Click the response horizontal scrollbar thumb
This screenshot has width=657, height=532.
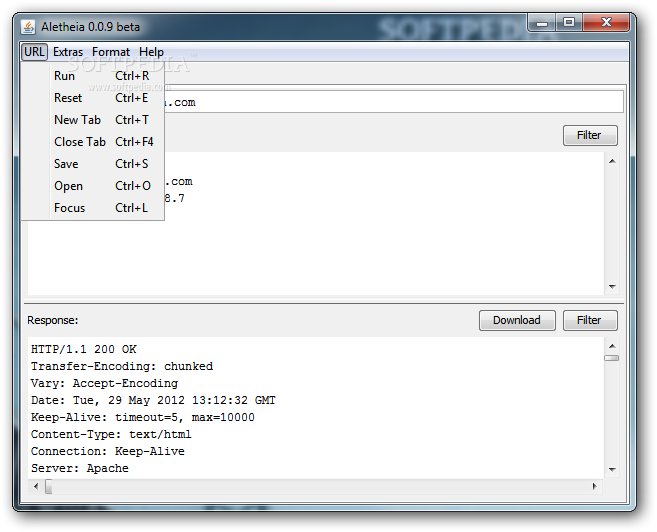(x=49, y=487)
